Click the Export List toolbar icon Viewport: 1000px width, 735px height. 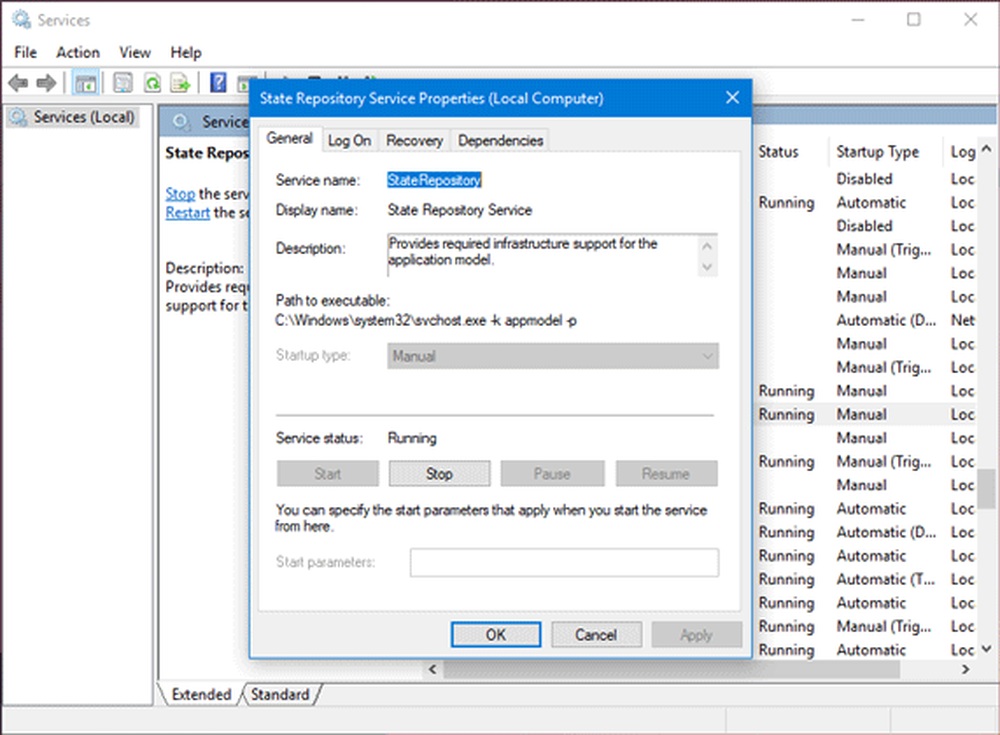click(x=180, y=83)
